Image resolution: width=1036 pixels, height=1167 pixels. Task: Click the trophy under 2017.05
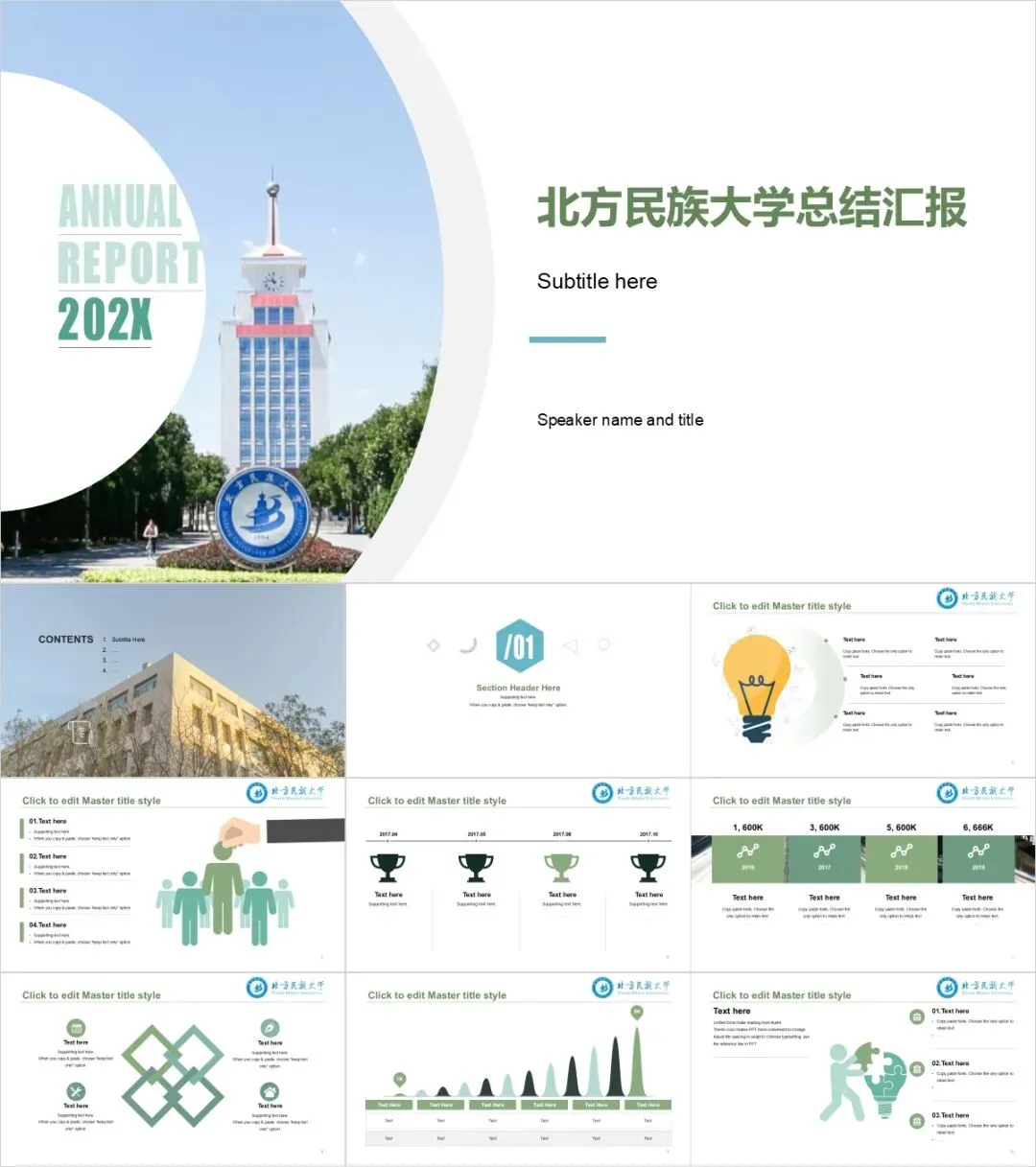point(476,868)
